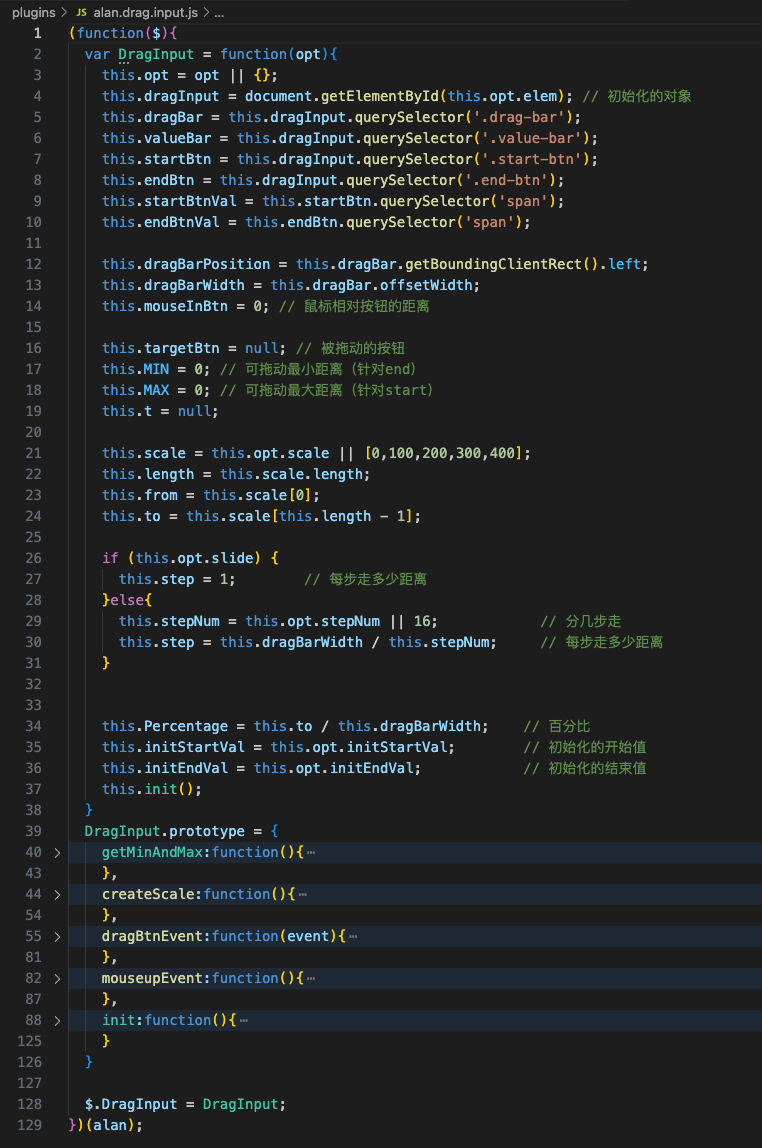Open the alan.drag.input.js breadcrumb item
The image size is (762, 1148).
[146, 13]
